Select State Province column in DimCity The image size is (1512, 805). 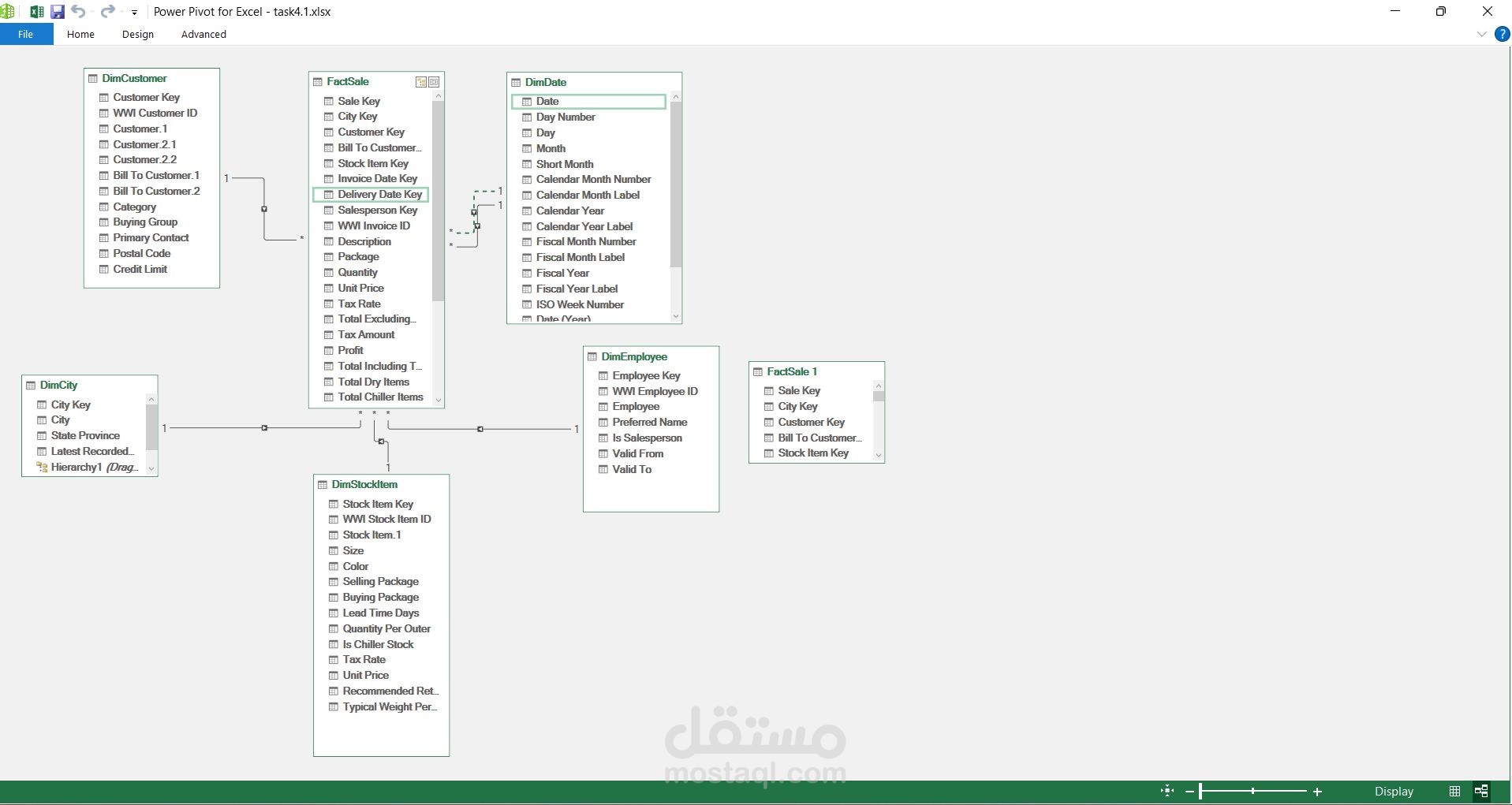pos(85,436)
